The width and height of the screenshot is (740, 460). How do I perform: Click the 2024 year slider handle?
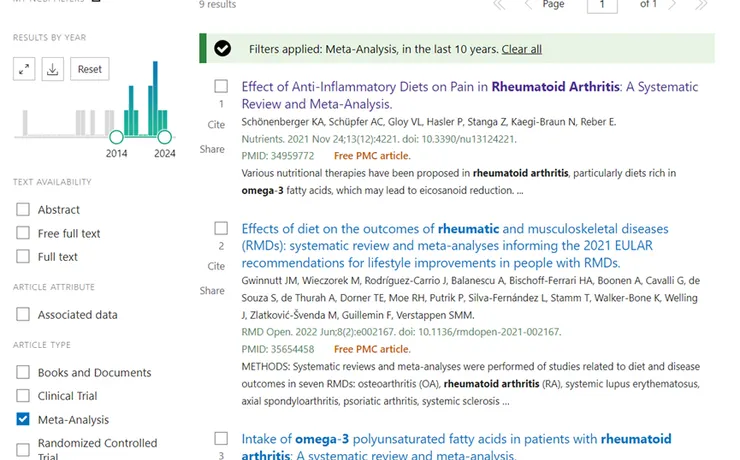click(x=164, y=137)
